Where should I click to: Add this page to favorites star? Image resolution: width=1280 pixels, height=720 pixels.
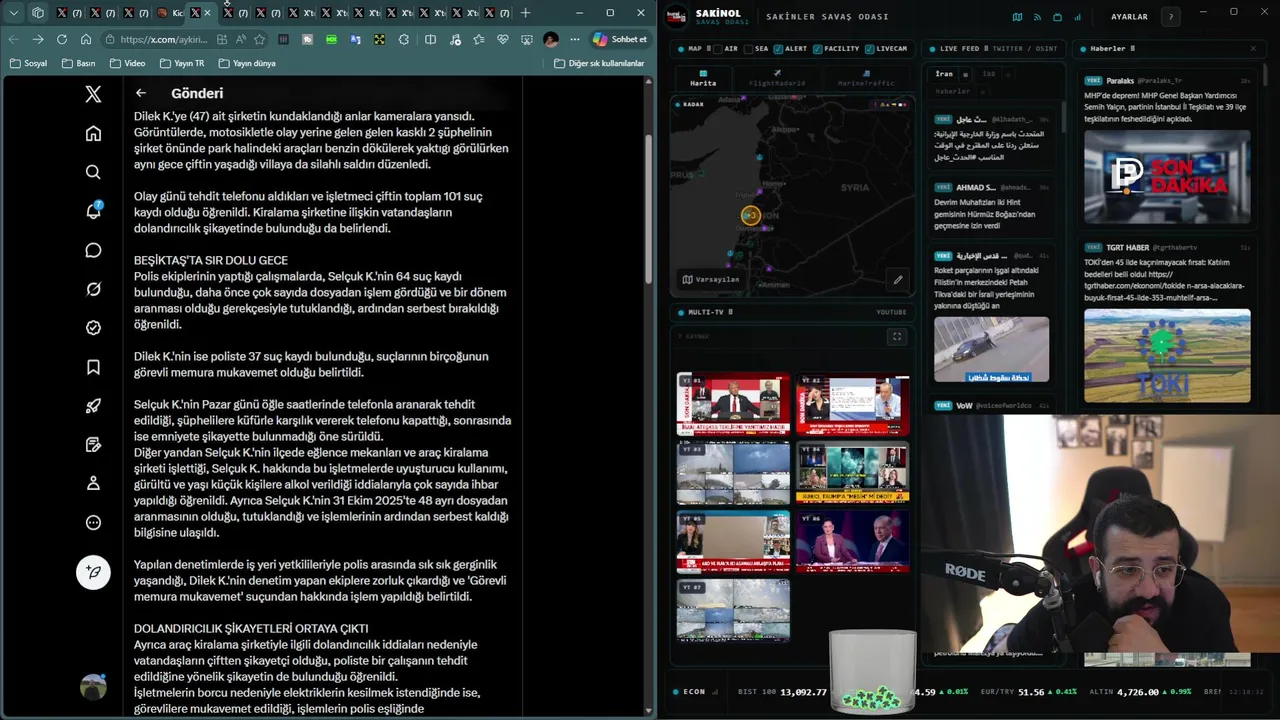pos(260,39)
